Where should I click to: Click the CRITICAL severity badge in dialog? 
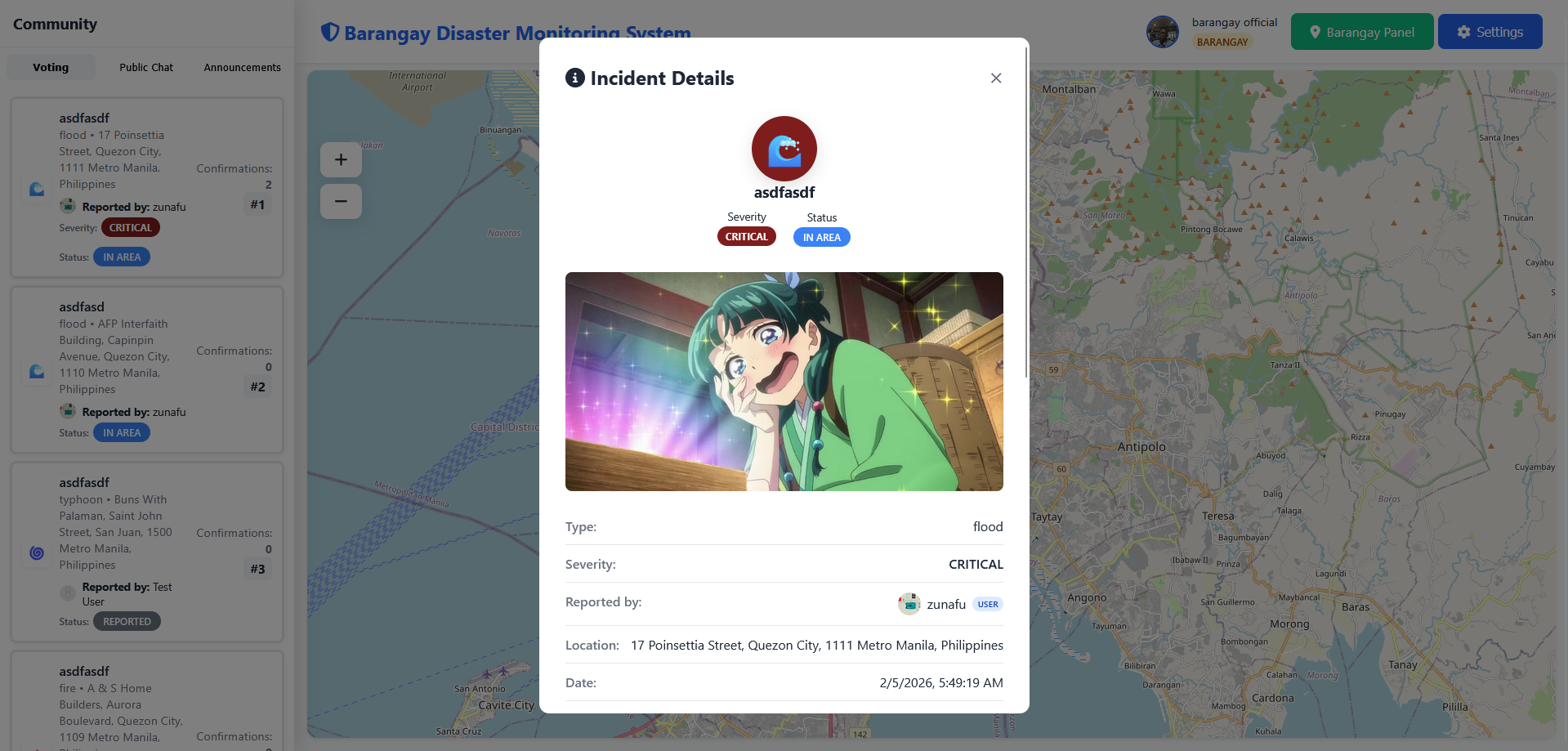coord(747,237)
